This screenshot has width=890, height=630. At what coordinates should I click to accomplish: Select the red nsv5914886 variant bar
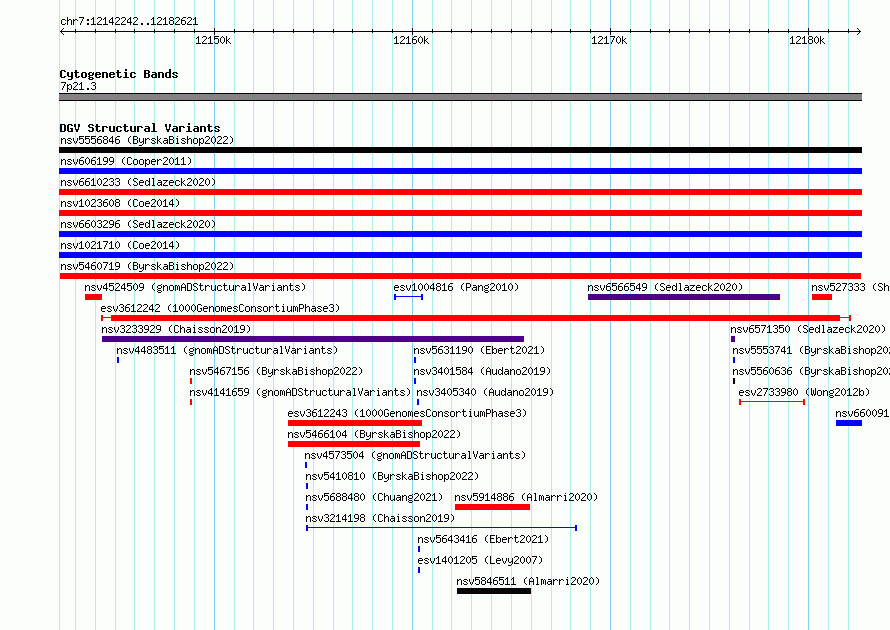[x=492, y=507]
